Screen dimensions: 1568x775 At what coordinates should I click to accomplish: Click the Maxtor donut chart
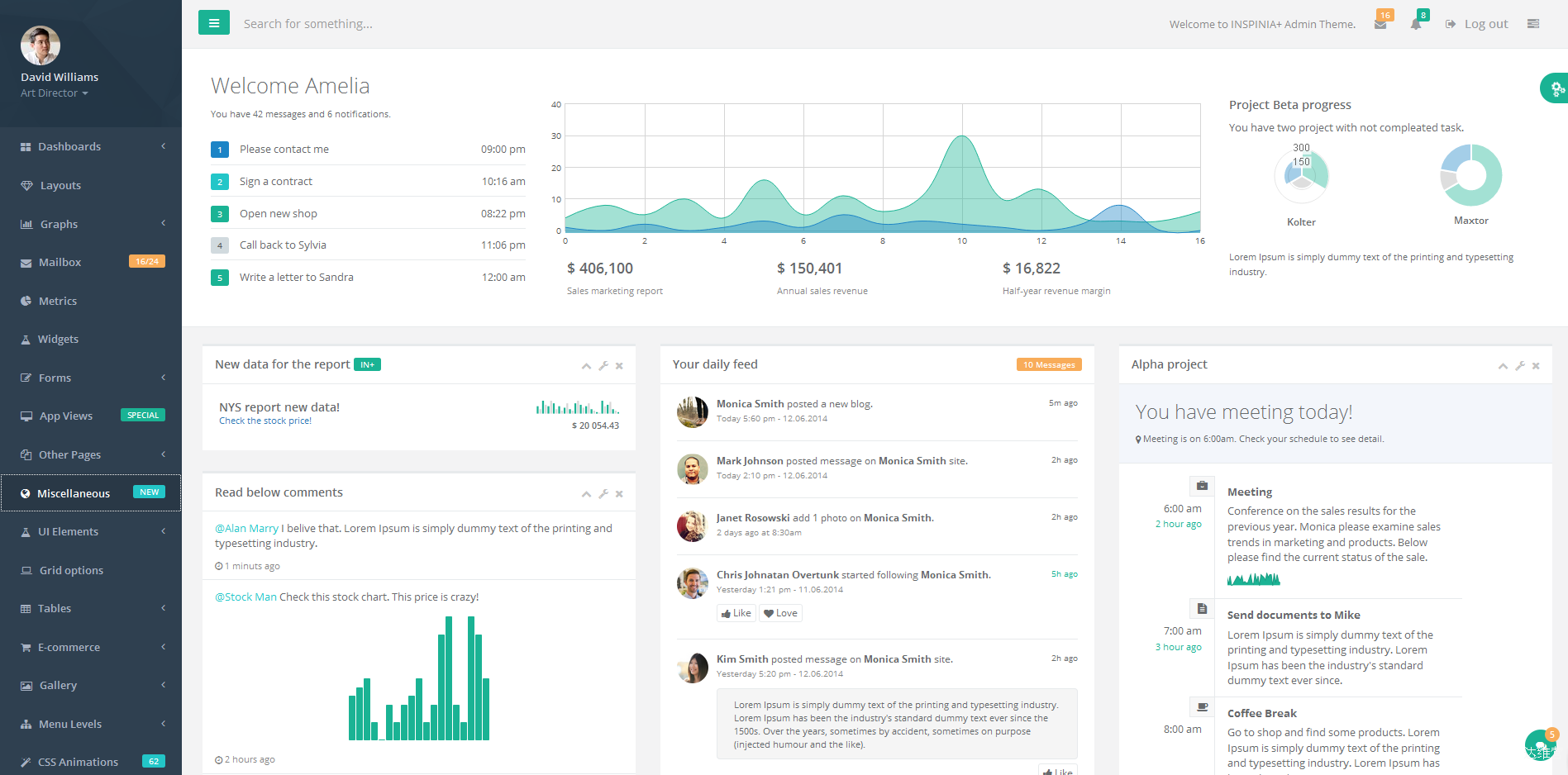click(1471, 175)
